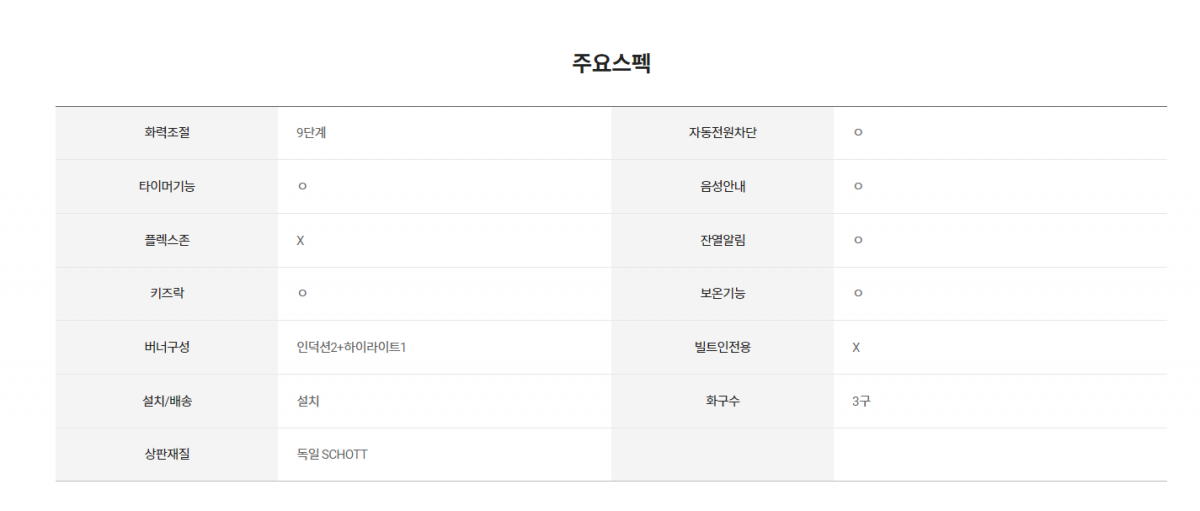This screenshot has height=511, width=1200.
Task: Click the 설치/배송 label
Action: pos(167,401)
